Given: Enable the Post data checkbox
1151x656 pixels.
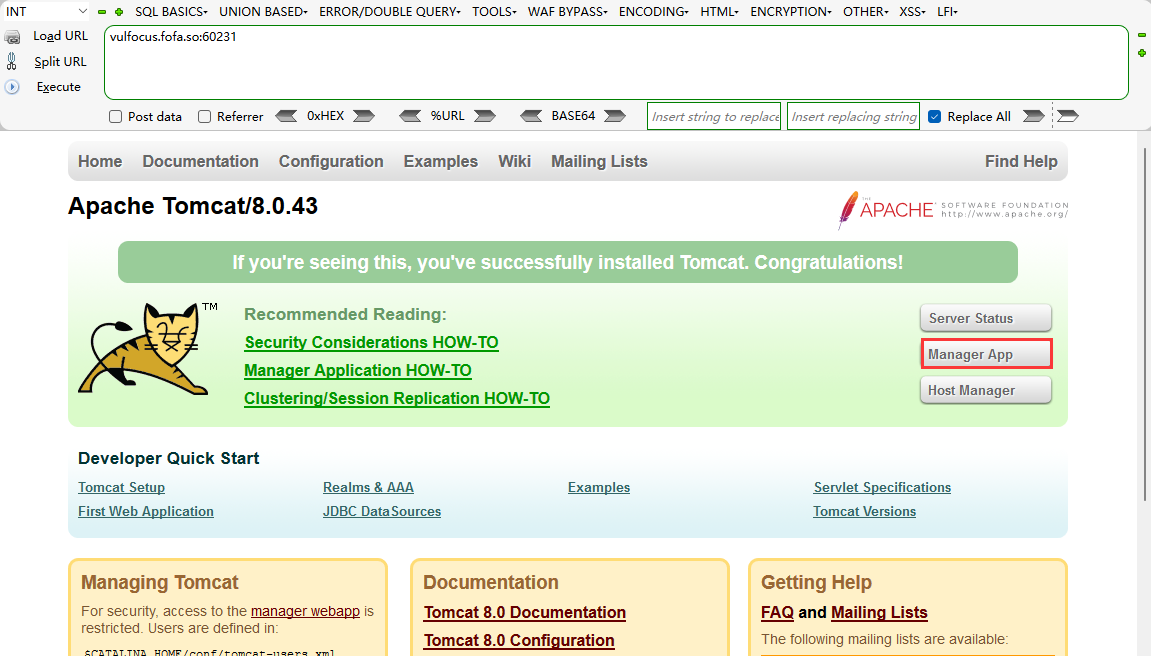Looking at the screenshot, I should [115, 117].
